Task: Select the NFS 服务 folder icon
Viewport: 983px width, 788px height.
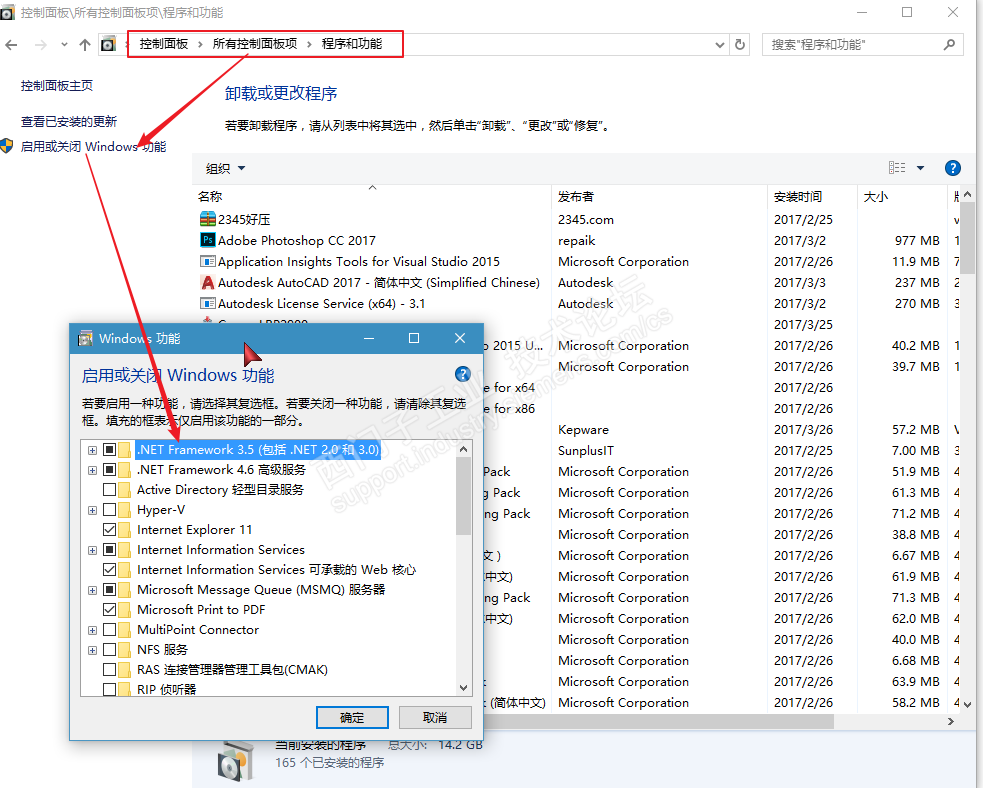Action: click(125, 649)
